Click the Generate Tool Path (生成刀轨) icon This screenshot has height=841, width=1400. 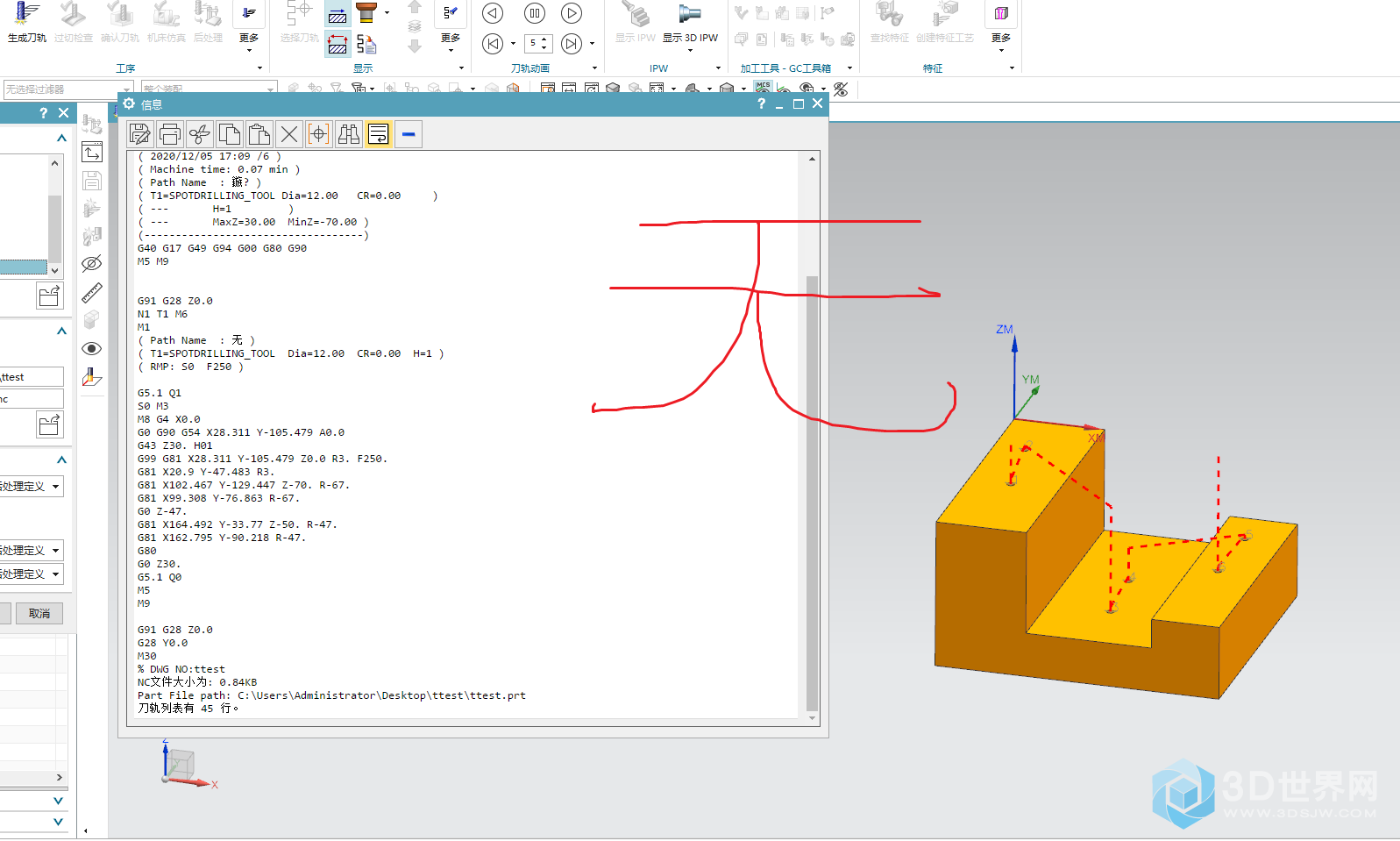[x=26, y=22]
